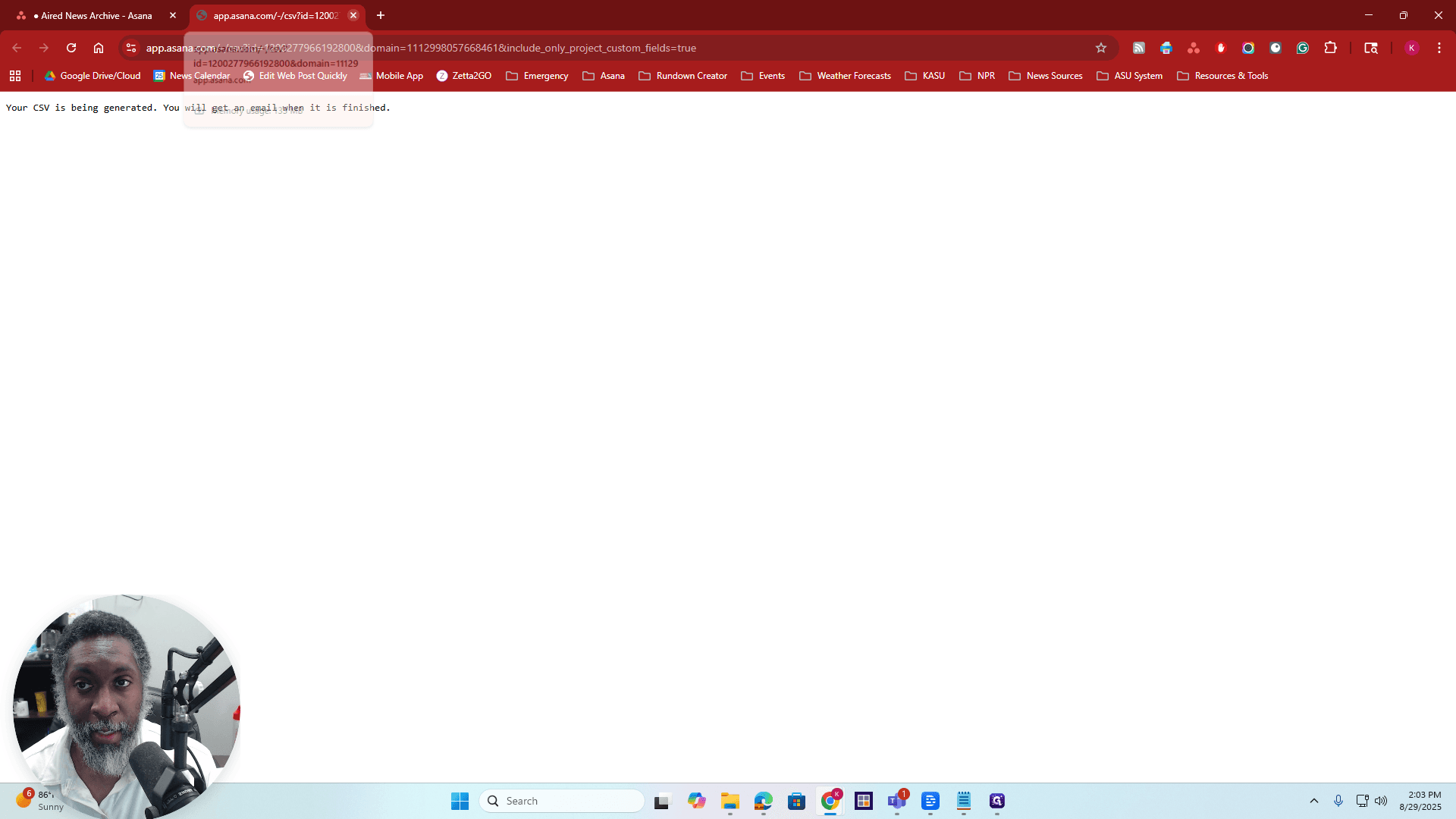Go back to the previous page
The width and height of the screenshot is (1456, 819).
[x=17, y=48]
